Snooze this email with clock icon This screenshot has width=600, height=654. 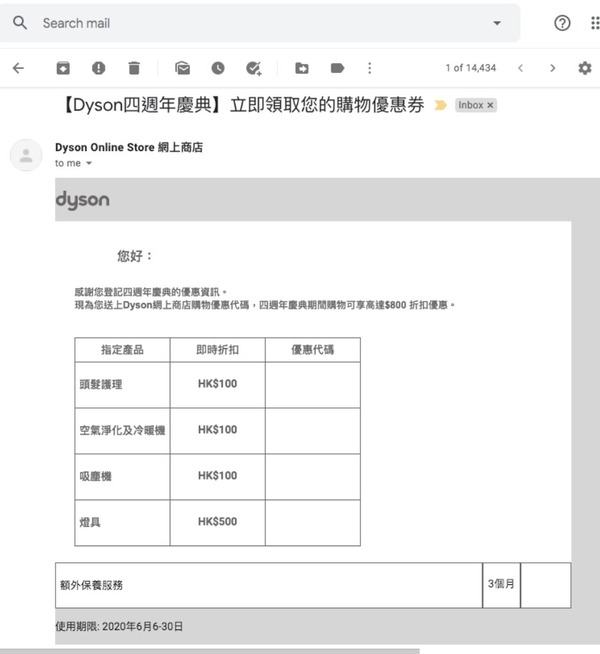coord(218,68)
